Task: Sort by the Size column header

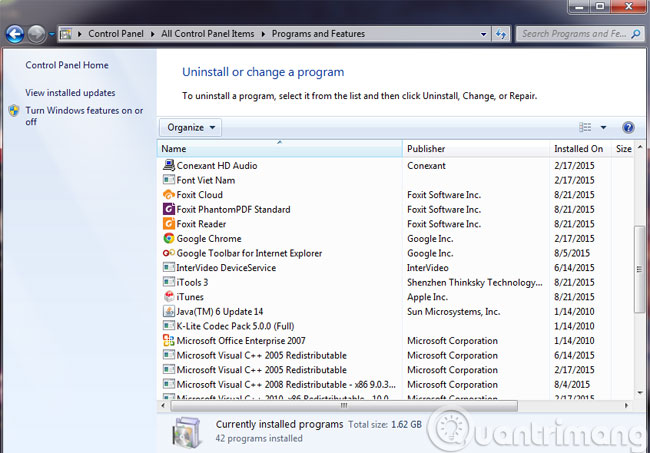Action: point(623,149)
